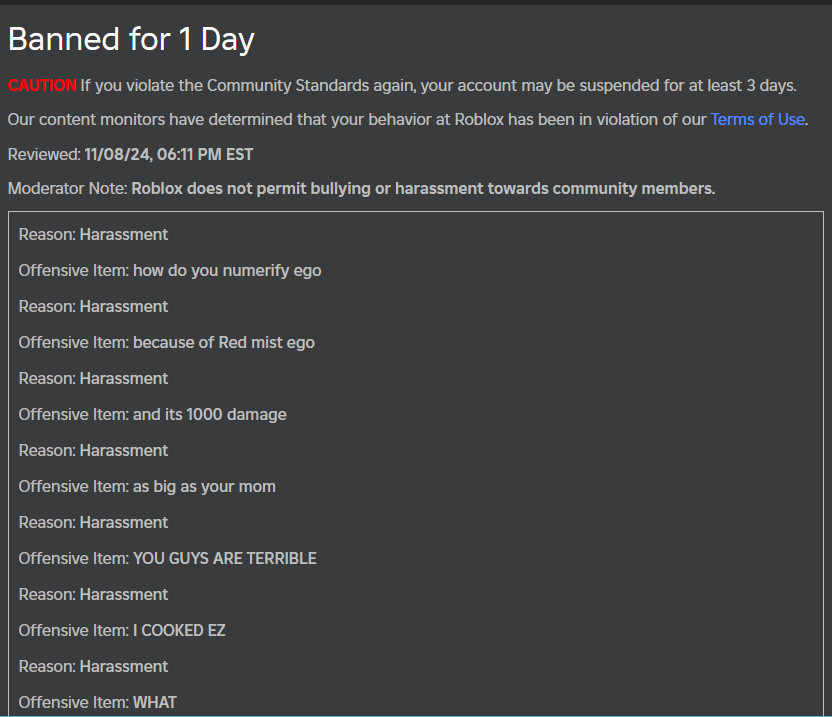Click the "Banned for 1 Day" heading
The width and height of the screenshot is (832, 717).
[x=131, y=39]
